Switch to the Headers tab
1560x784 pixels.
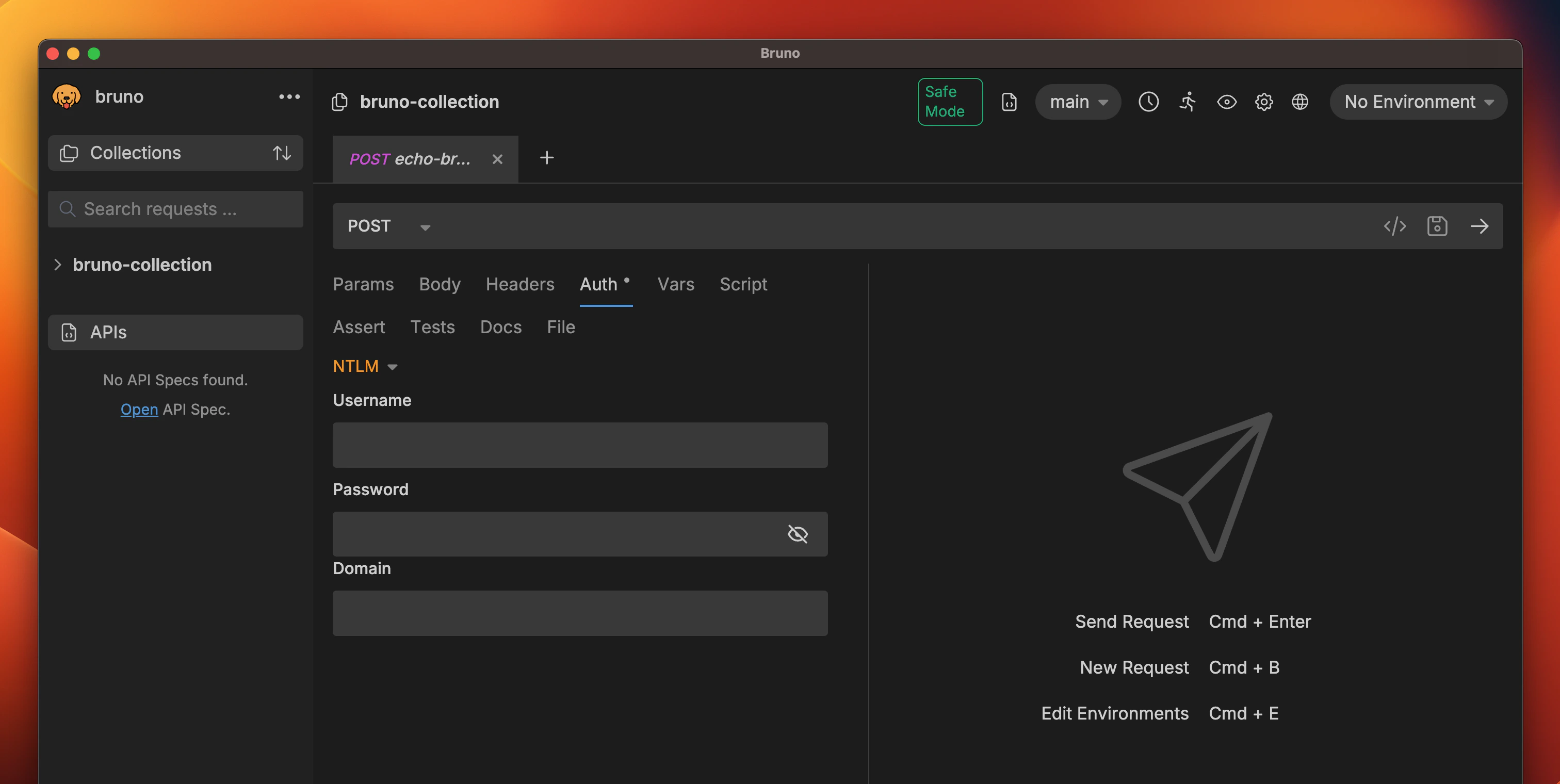coord(519,284)
